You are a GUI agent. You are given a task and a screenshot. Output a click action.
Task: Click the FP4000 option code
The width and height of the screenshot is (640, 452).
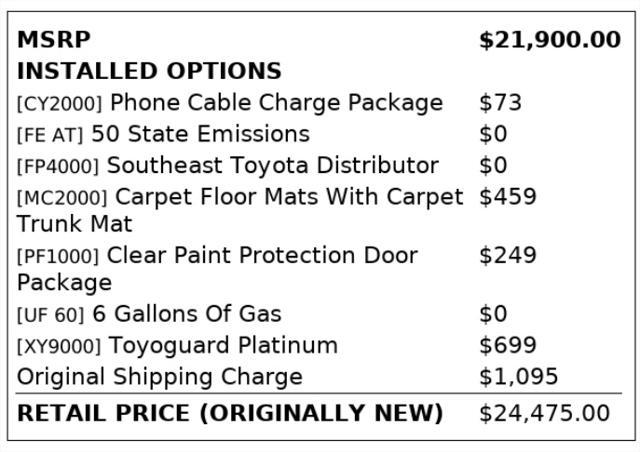[58, 167]
